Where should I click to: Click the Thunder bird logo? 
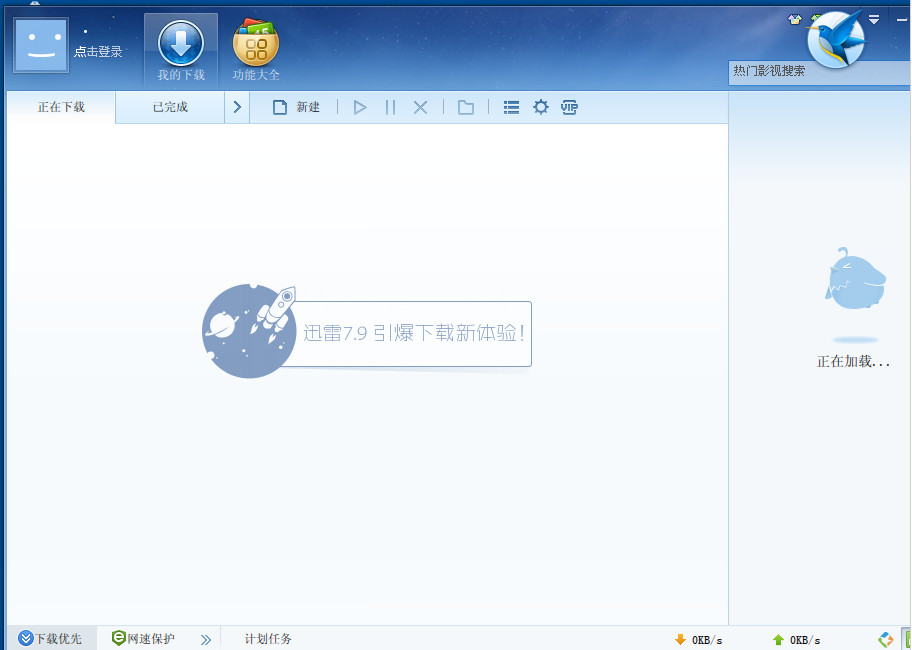838,40
